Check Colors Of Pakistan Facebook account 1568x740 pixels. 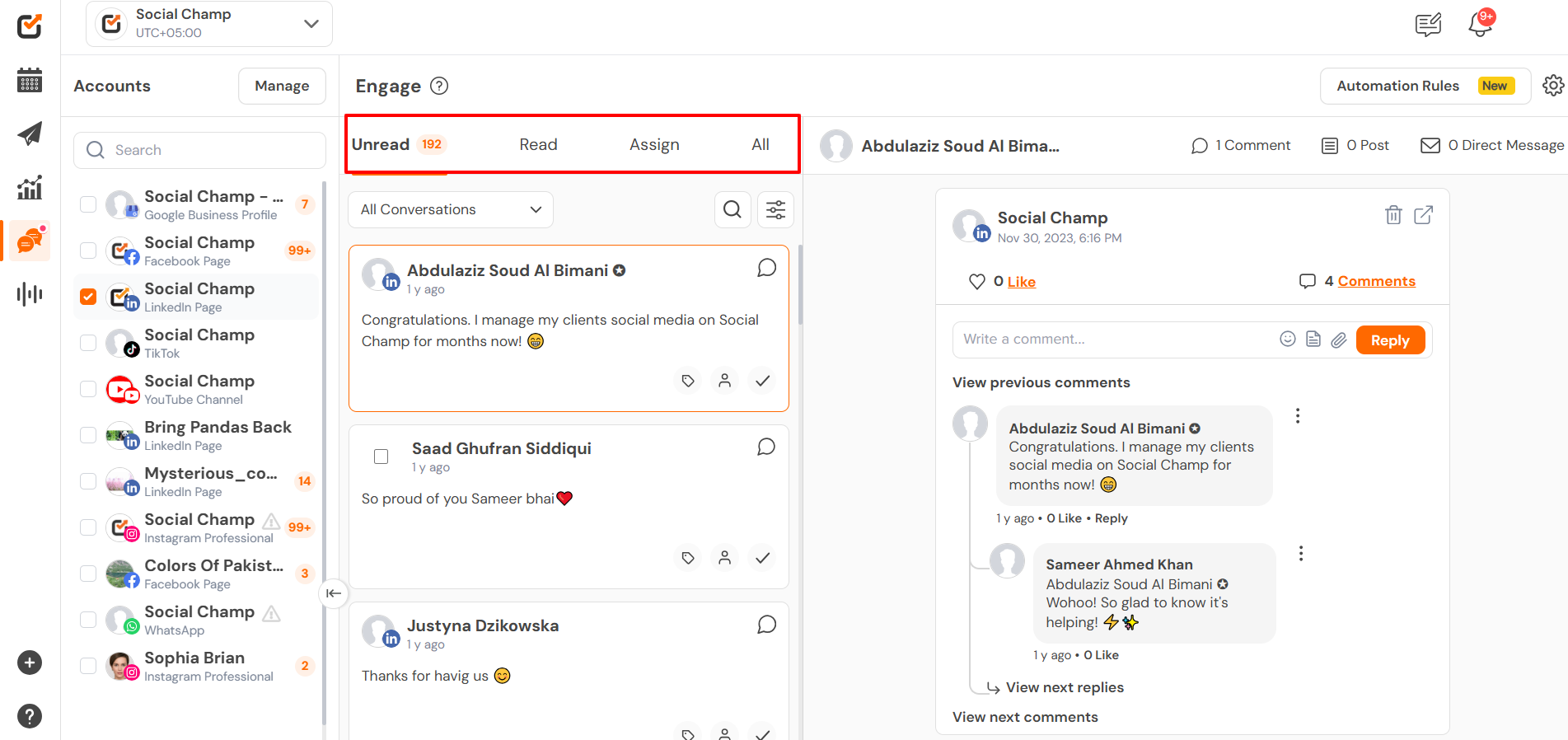click(x=88, y=574)
